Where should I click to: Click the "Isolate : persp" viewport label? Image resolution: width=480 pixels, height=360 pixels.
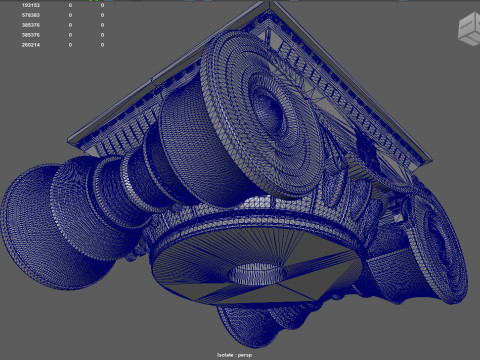point(234,355)
